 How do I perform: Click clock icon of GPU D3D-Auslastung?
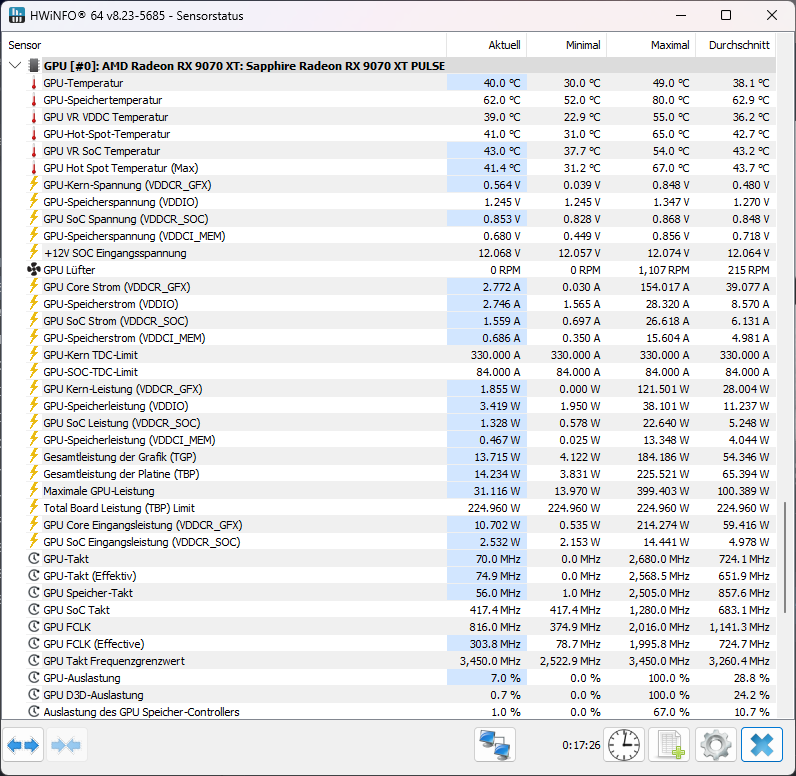pyautogui.click(x=34, y=695)
